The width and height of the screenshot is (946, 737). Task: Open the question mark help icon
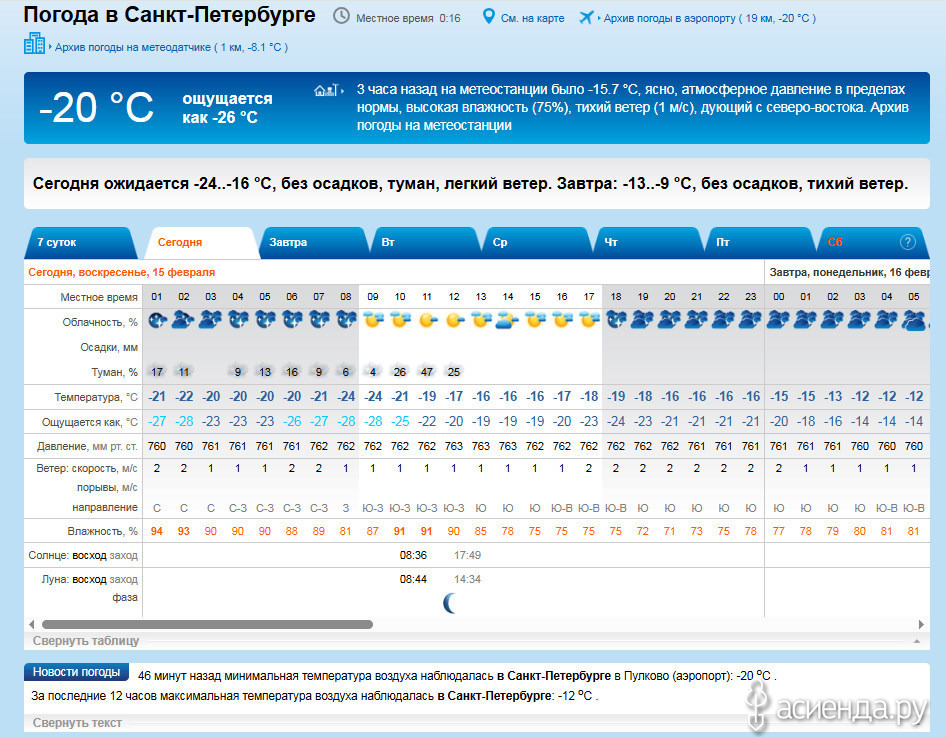(x=907, y=242)
